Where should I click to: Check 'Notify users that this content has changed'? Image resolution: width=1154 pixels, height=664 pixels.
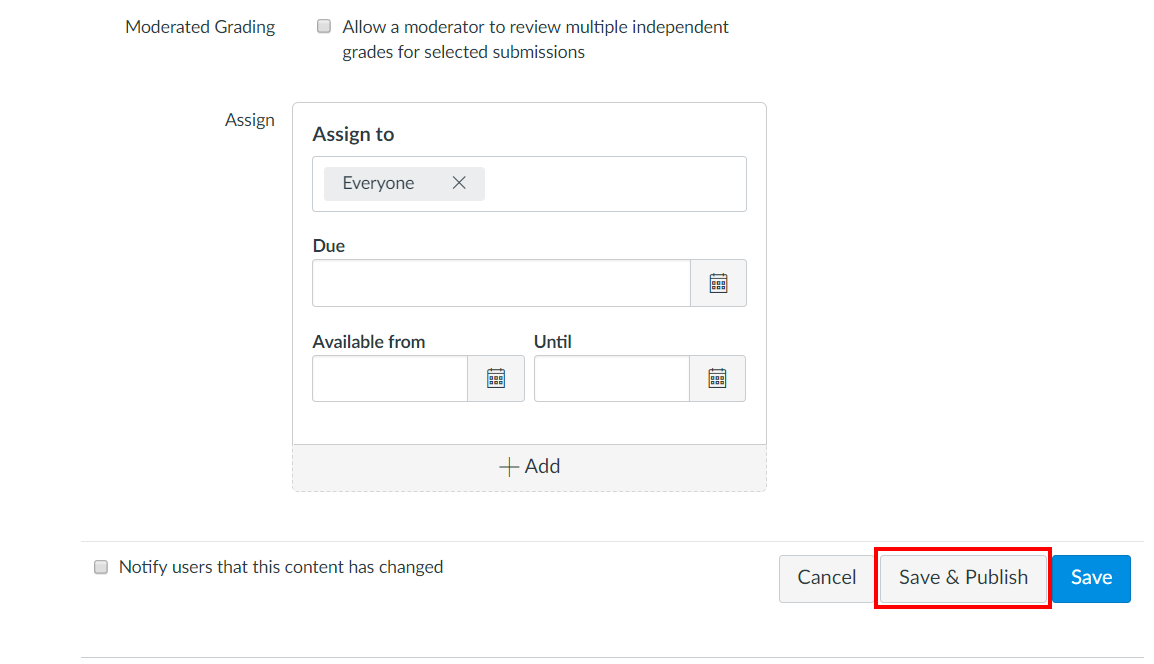click(x=100, y=566)
